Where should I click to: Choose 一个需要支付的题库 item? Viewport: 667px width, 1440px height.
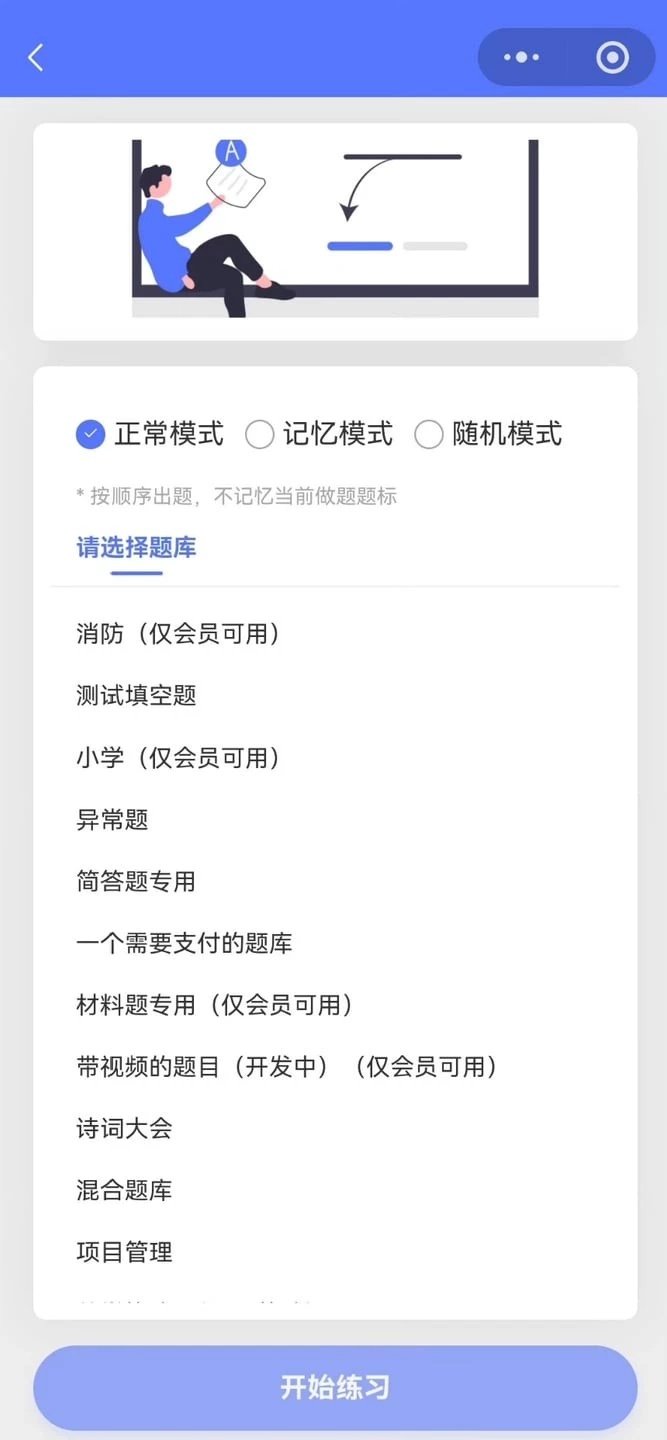click(335, 943)
